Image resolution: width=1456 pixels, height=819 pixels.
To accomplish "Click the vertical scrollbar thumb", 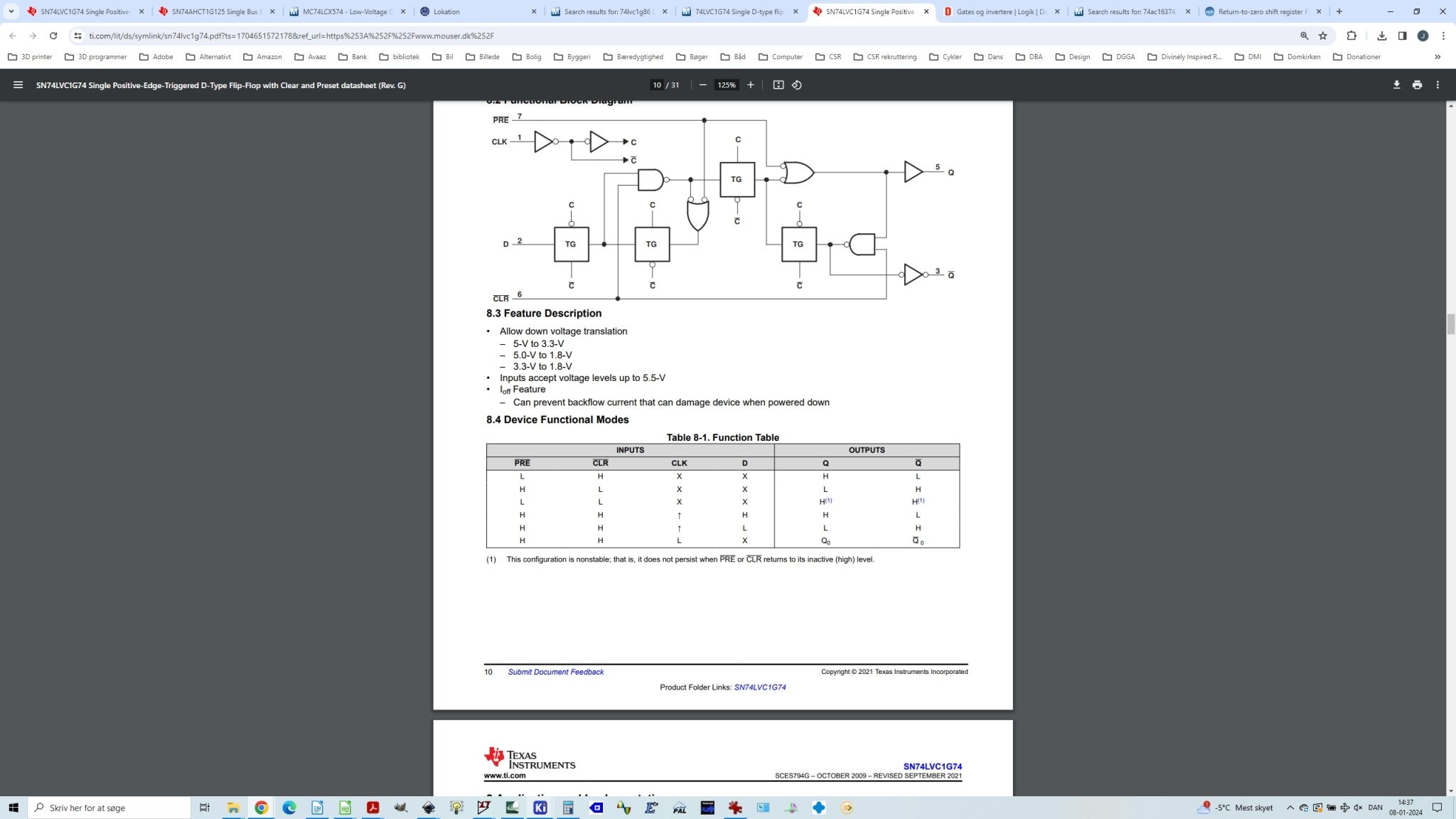I will coord(1451,323).
